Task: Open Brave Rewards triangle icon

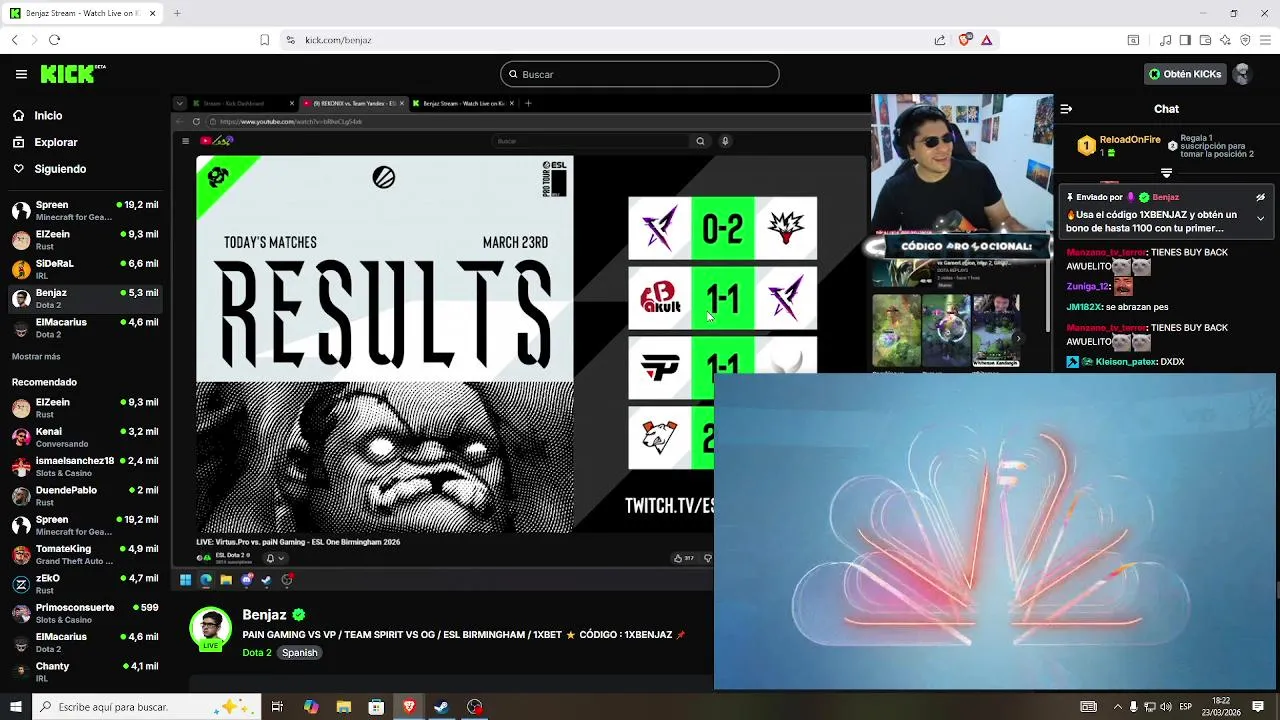Action: pos(986,40)
